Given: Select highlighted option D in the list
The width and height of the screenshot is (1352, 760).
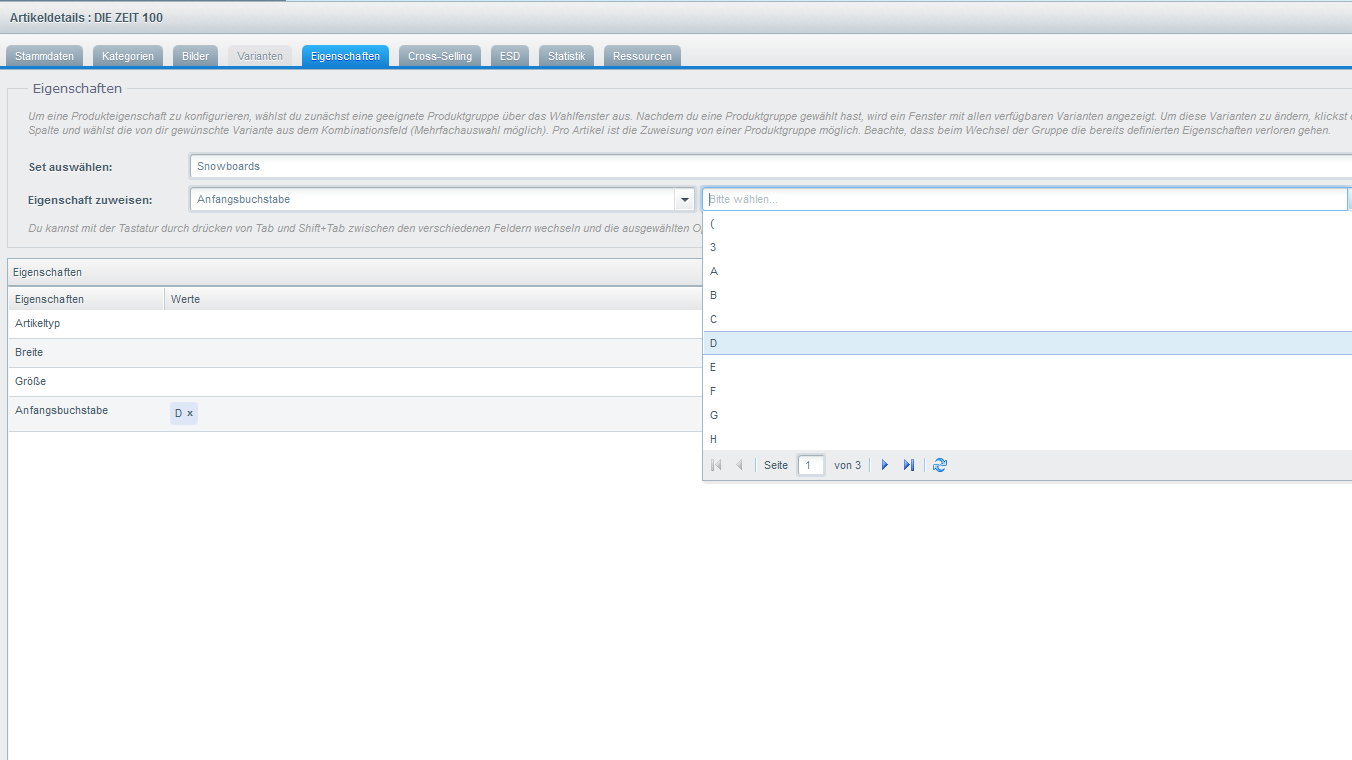Looking at the screenshot, I should point(1027,343).
